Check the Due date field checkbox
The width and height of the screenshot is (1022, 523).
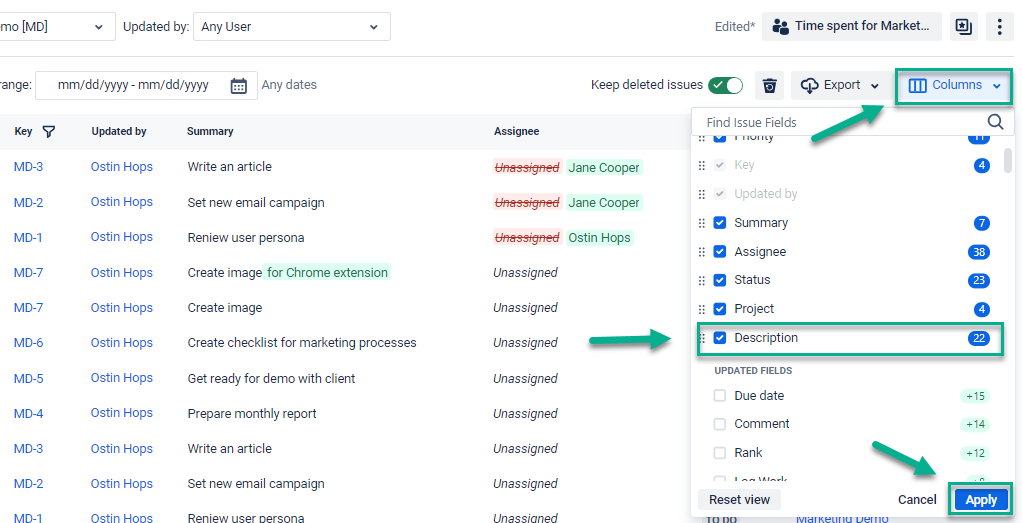[720, 396]
